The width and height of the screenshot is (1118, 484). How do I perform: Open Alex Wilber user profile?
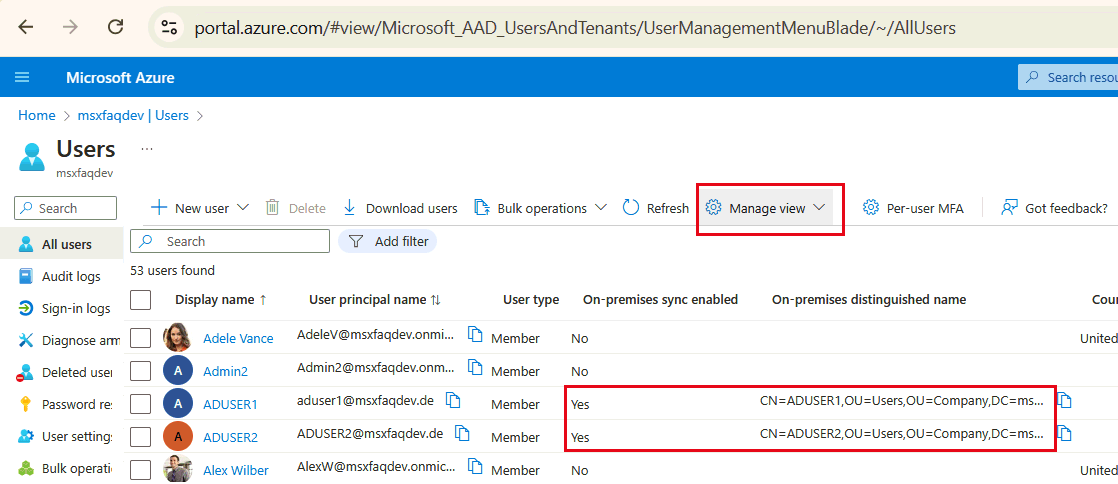point(236,470)
